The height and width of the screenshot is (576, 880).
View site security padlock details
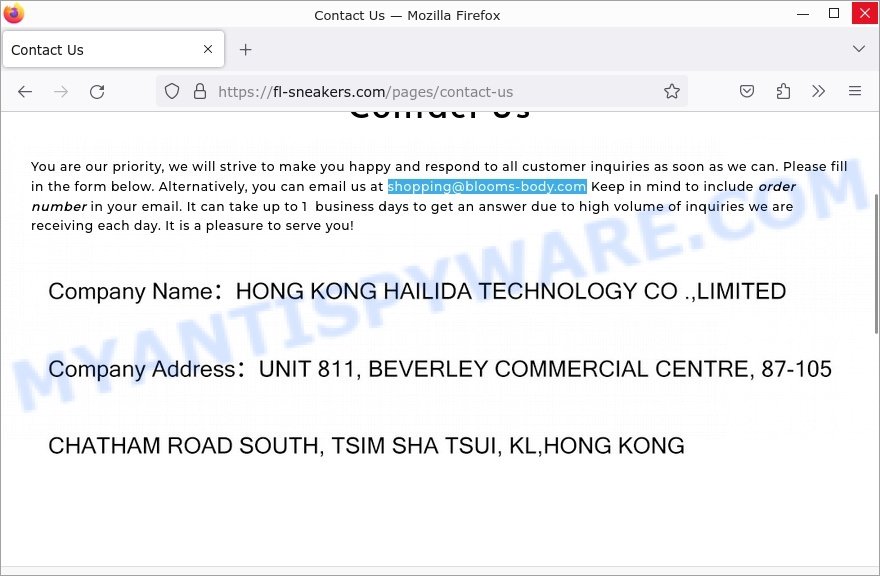coord(200,91)
